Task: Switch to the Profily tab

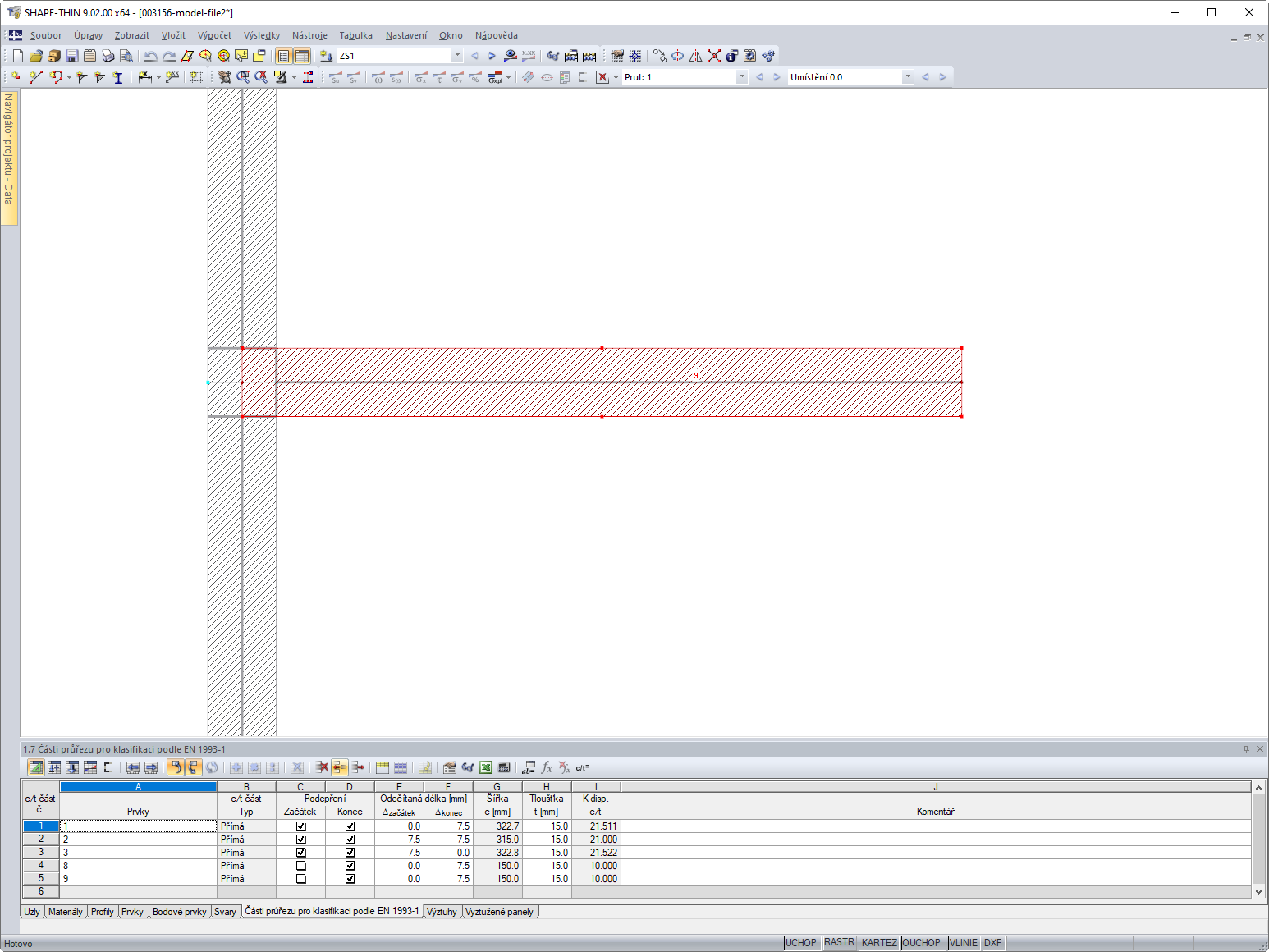Action: 103,912
